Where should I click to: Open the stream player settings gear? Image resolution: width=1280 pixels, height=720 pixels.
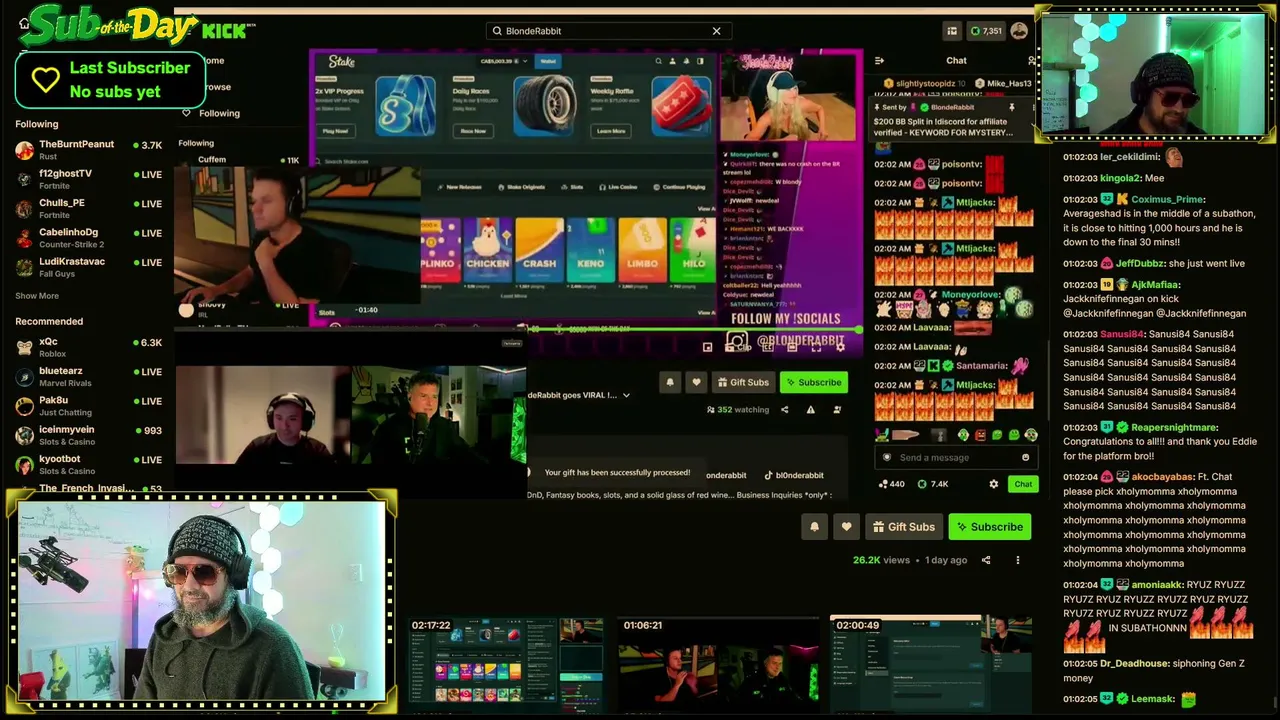[x=838, y=346]
